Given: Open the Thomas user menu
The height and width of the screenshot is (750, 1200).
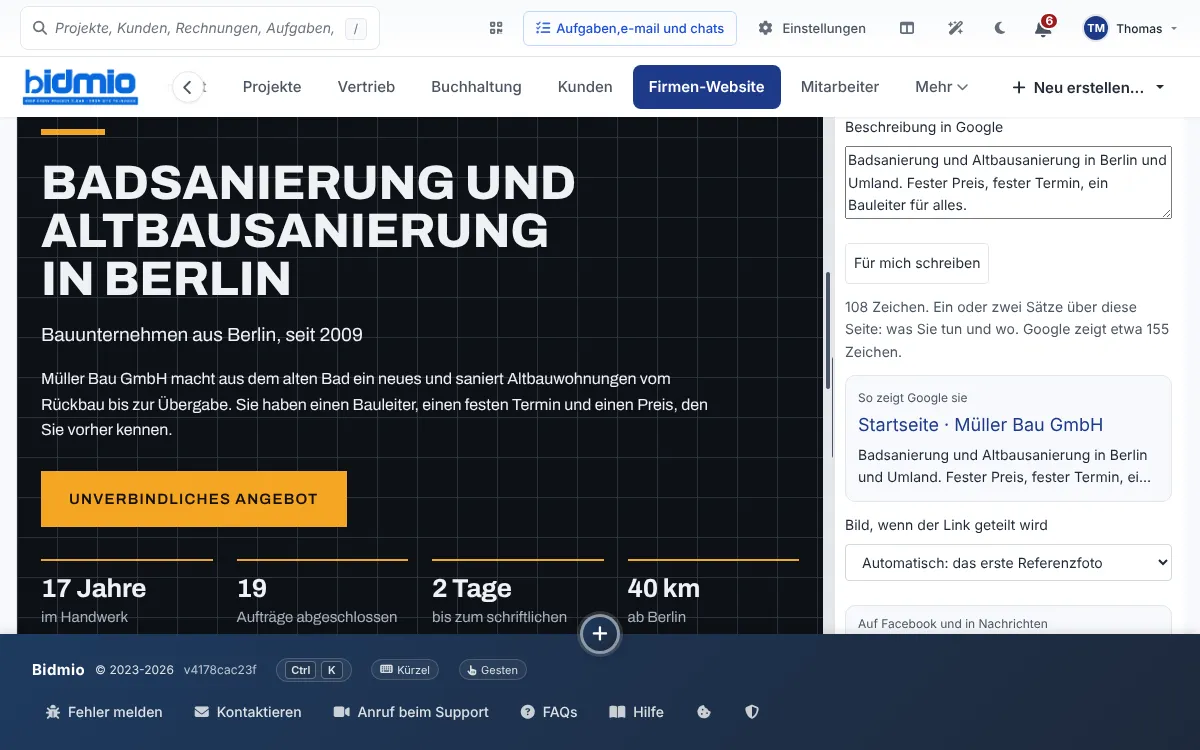Looking at the screenshot, I should pyautogui.click(x=1131, y=28).
